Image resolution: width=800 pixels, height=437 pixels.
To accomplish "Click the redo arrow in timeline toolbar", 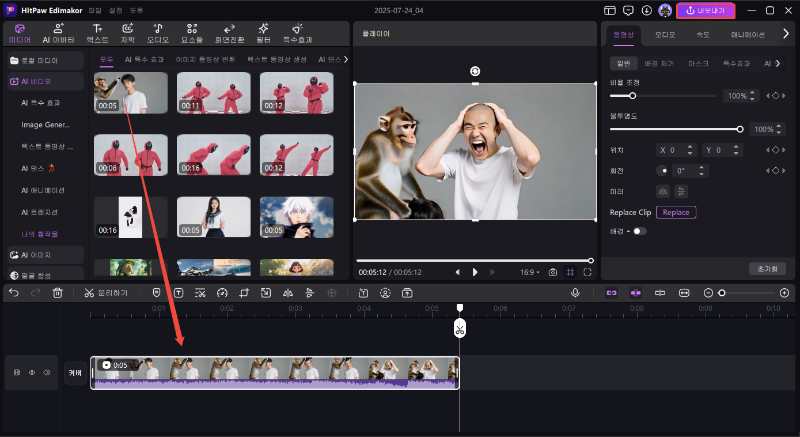I will coord(35,293).
